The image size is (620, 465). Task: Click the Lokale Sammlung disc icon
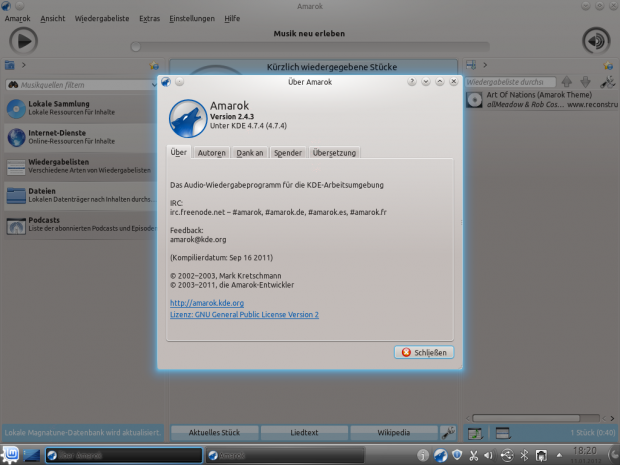point(16,109)
